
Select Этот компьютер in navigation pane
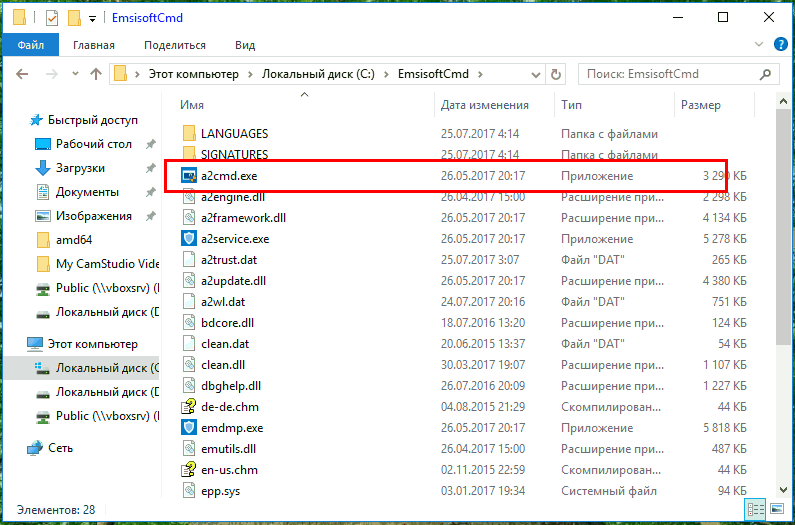(x=84, y=344)
